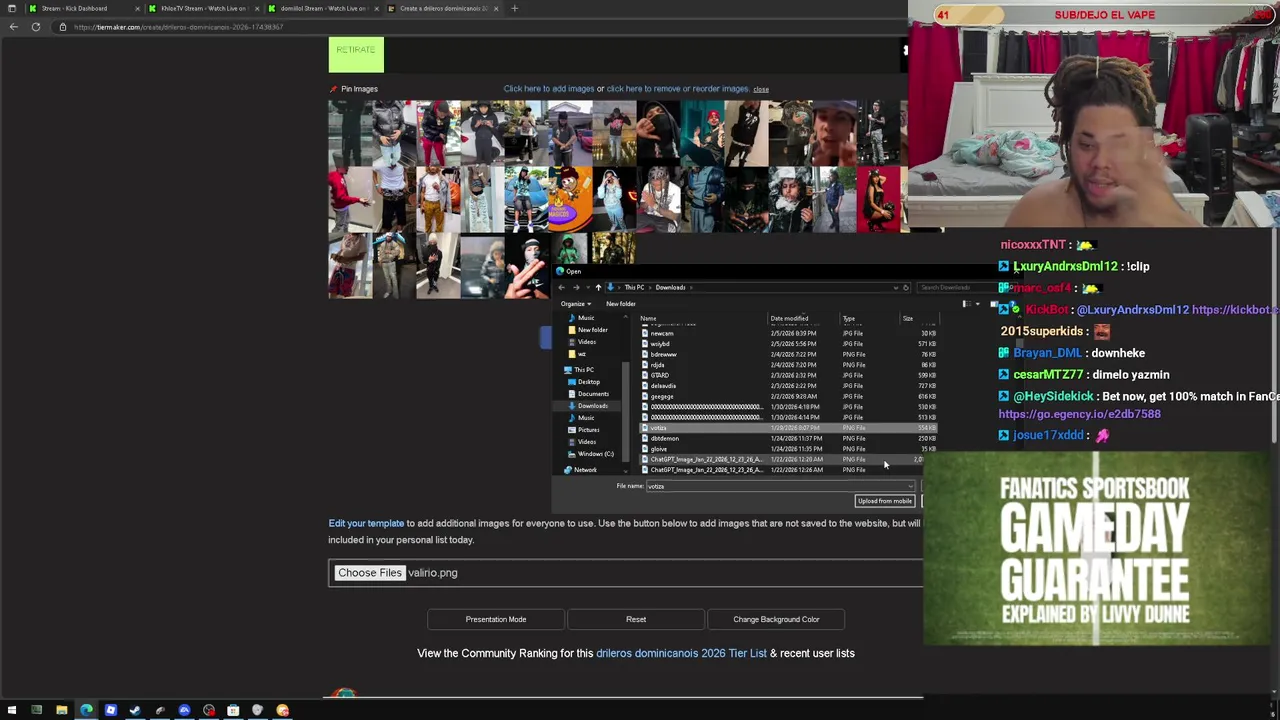This screenshot has height=720, width=1280.
Task: Click the File name input field
Action: coord(780,486)
